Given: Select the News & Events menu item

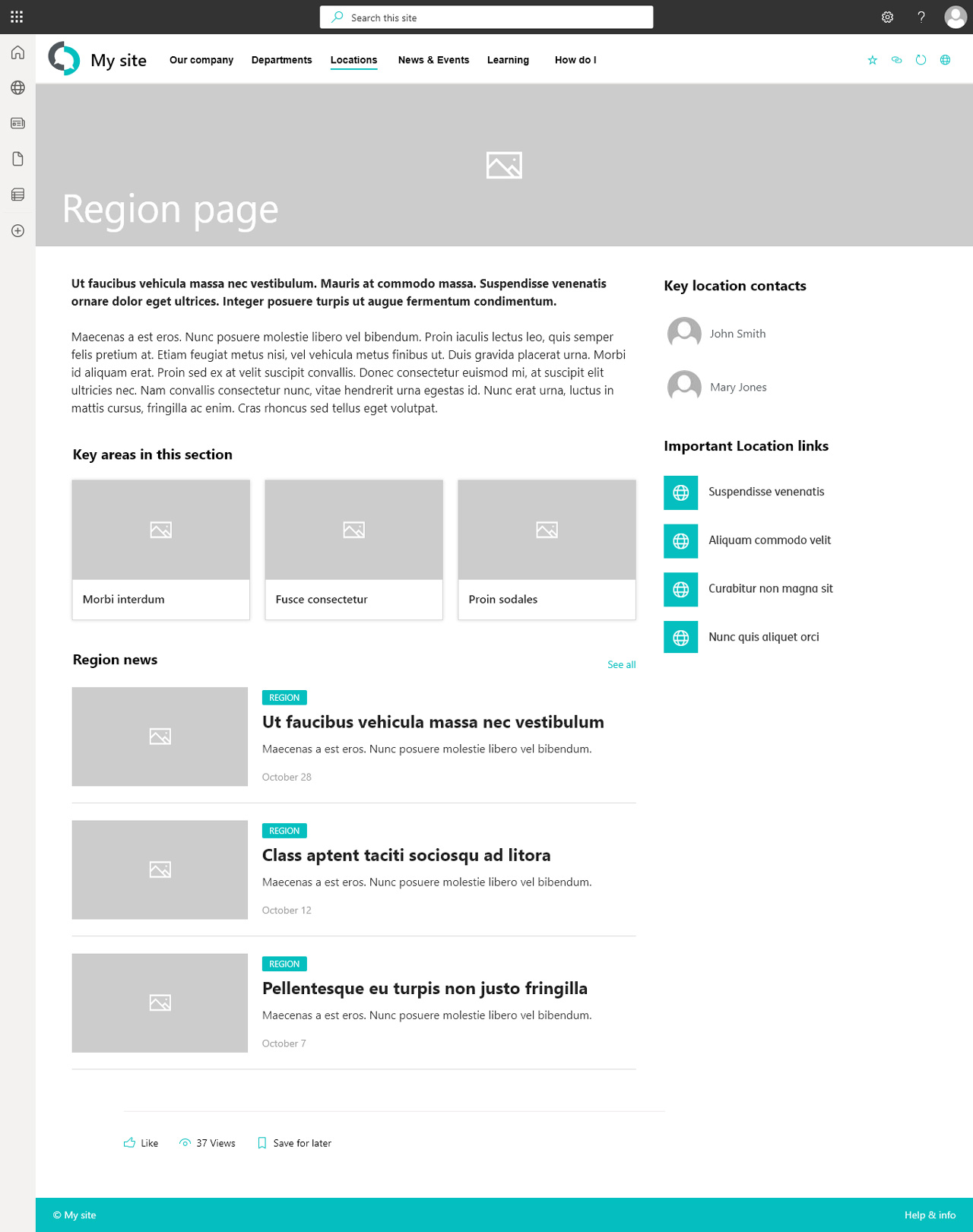Looking at the screenshot, I should point(433,60).
